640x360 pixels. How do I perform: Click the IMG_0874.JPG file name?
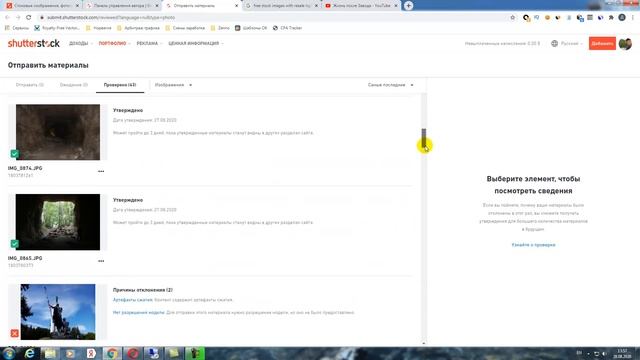tap(25, 168)
